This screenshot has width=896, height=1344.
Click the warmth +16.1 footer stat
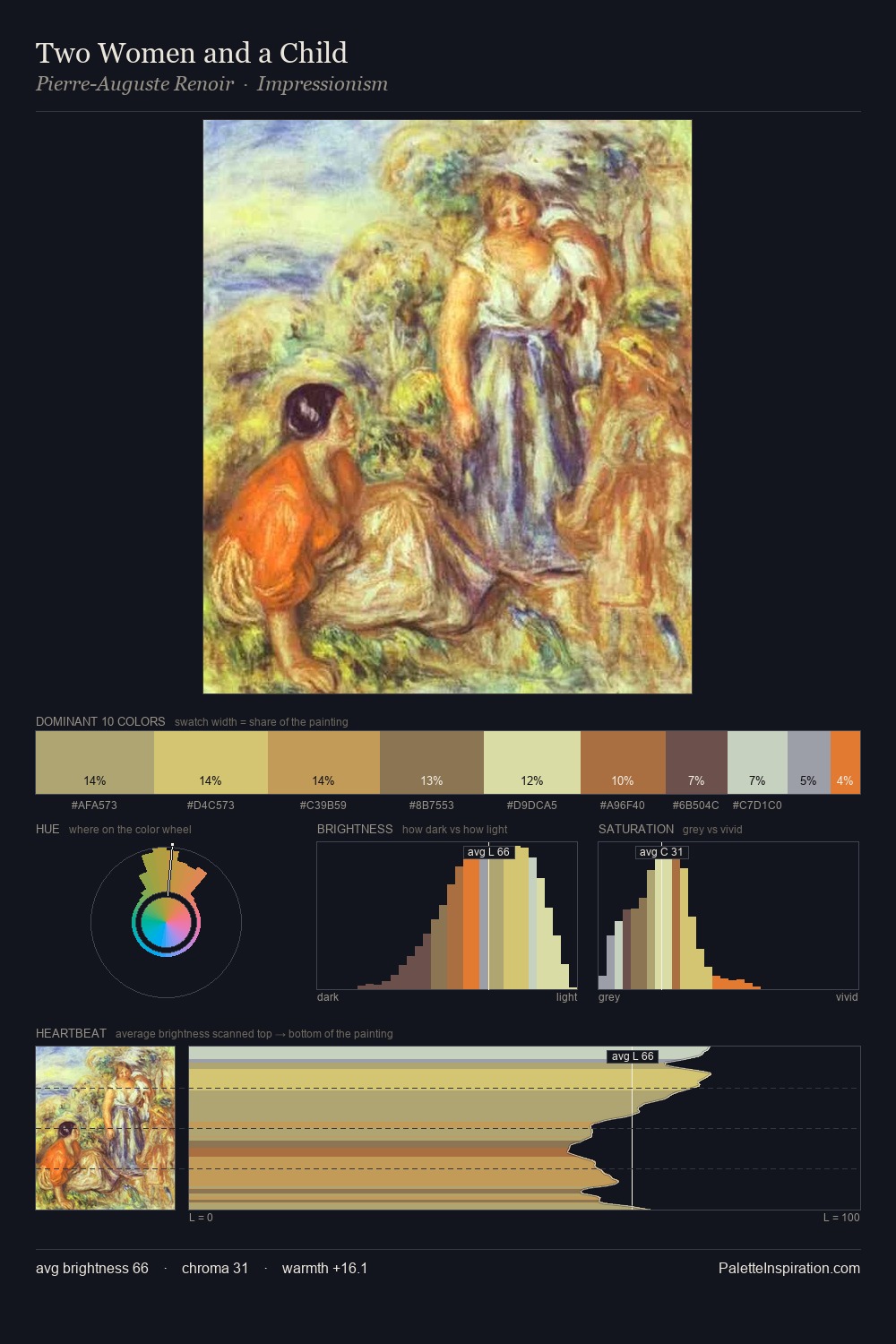tap(324, 1268)
